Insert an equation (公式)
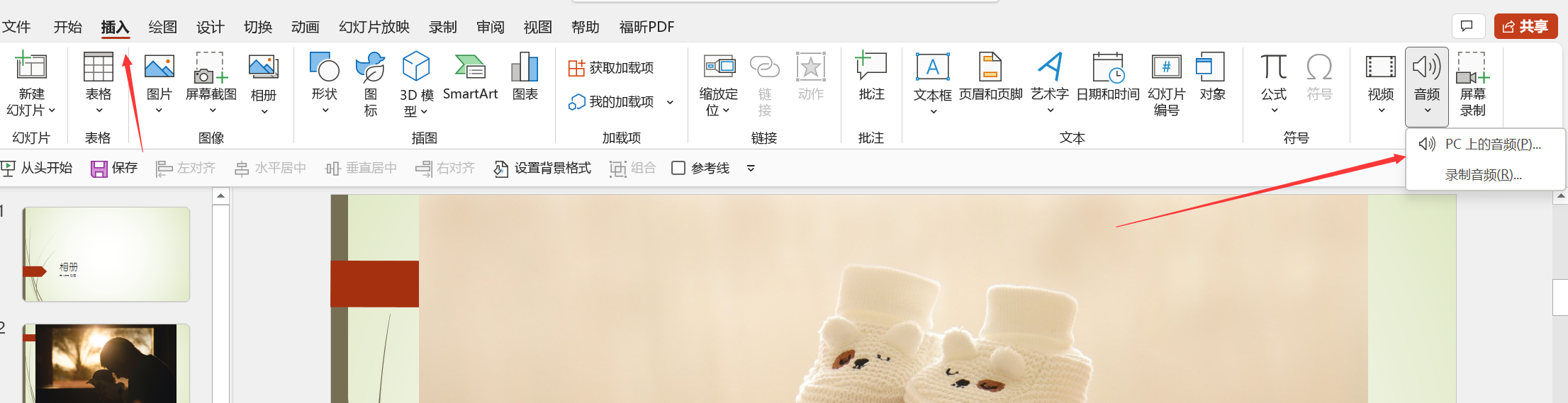This screenshot has width=1568, height=403. pyautogui.click(x=1274, y=81)
